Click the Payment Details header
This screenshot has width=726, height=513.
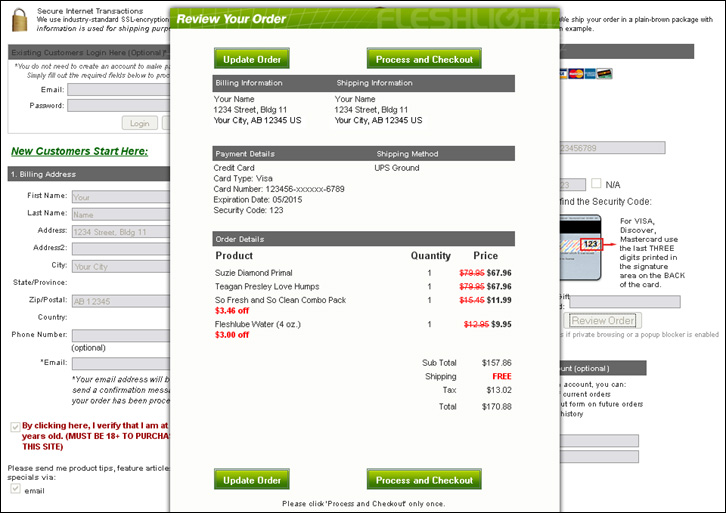(245, 154)
